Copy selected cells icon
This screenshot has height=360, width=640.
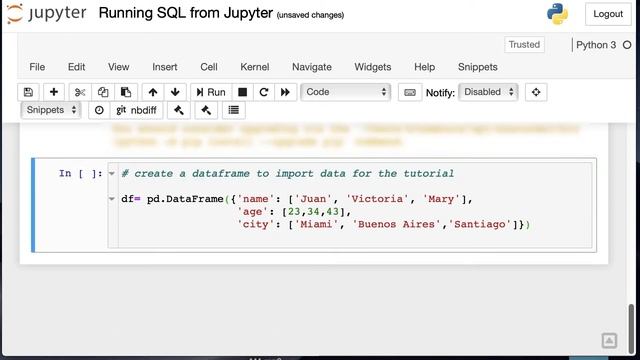103,92
